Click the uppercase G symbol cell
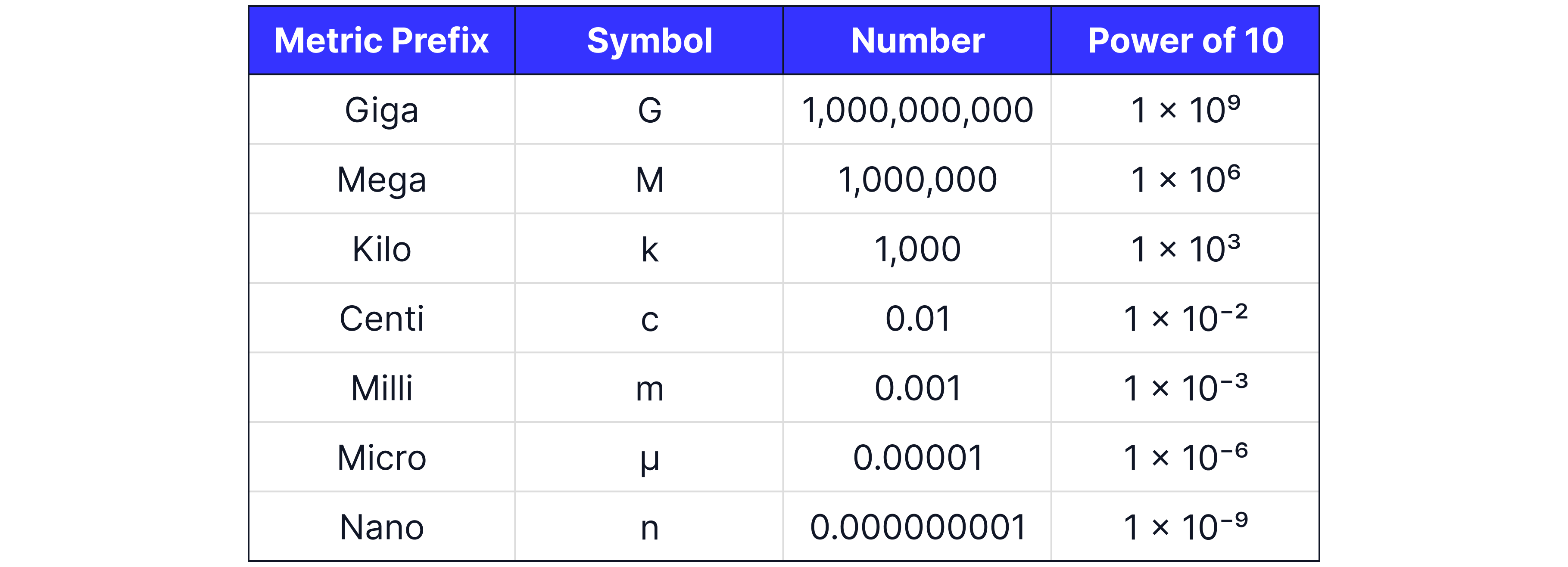The width and height of the screenshot is (1568, 567). 649,110
